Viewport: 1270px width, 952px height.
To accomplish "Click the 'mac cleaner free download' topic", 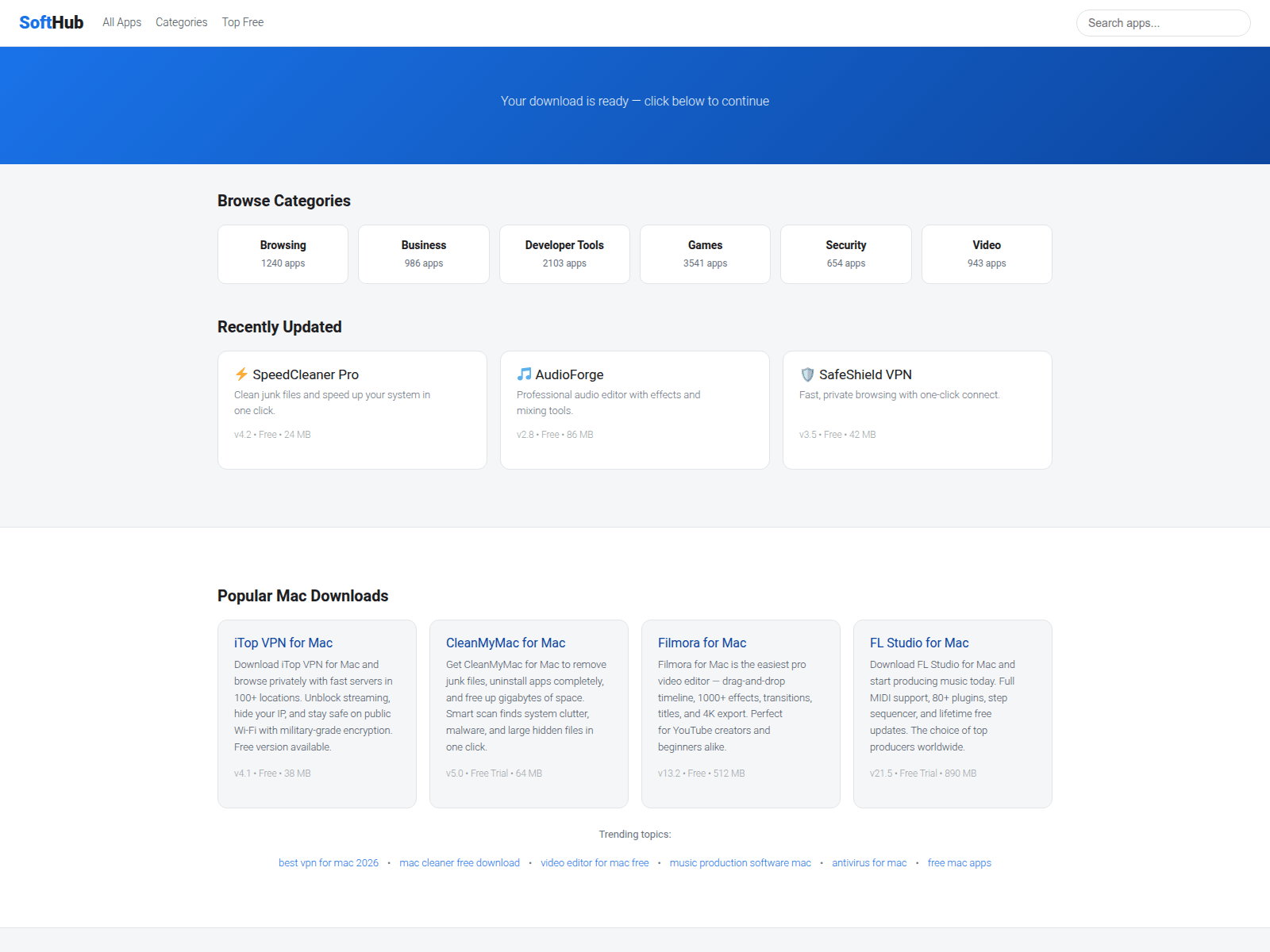I will coord(460,863).
